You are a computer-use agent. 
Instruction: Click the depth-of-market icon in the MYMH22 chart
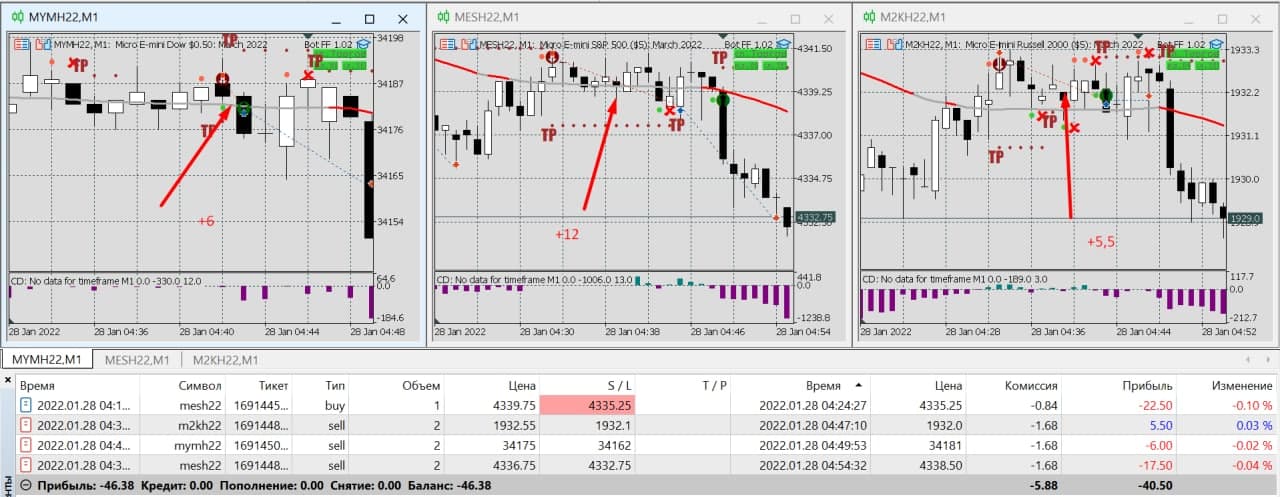coord(42,44)
